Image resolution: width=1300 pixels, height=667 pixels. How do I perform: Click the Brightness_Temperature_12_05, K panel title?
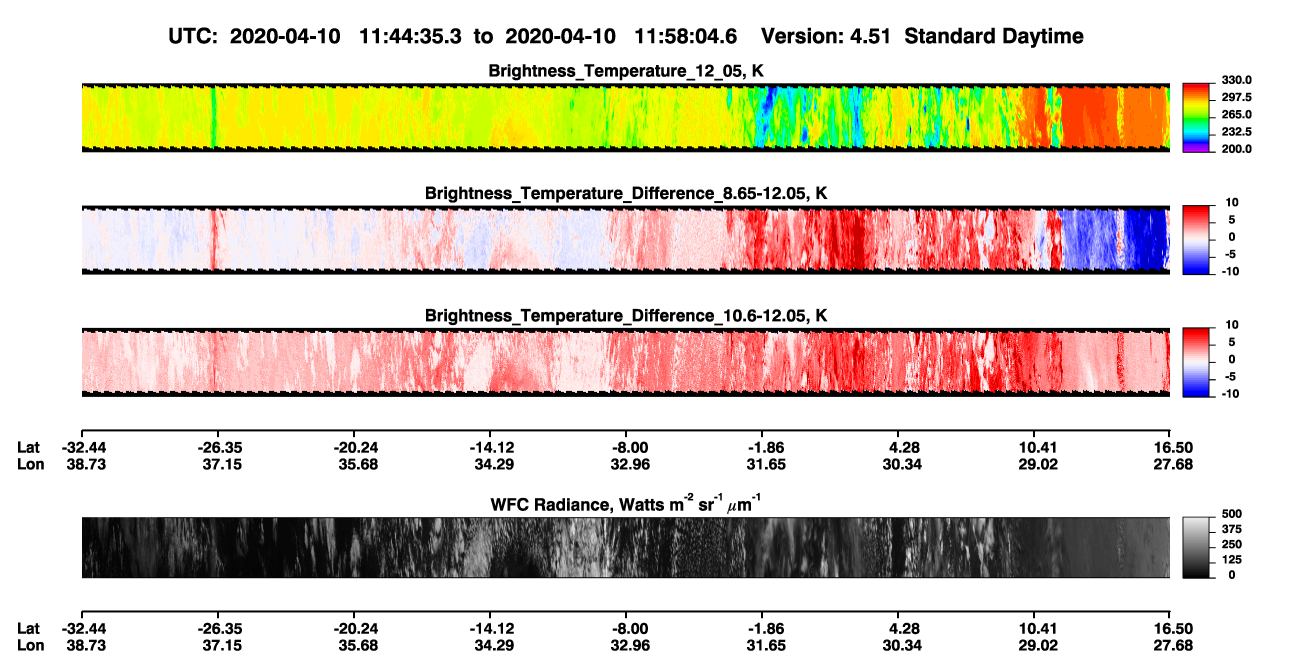(625, 71)
